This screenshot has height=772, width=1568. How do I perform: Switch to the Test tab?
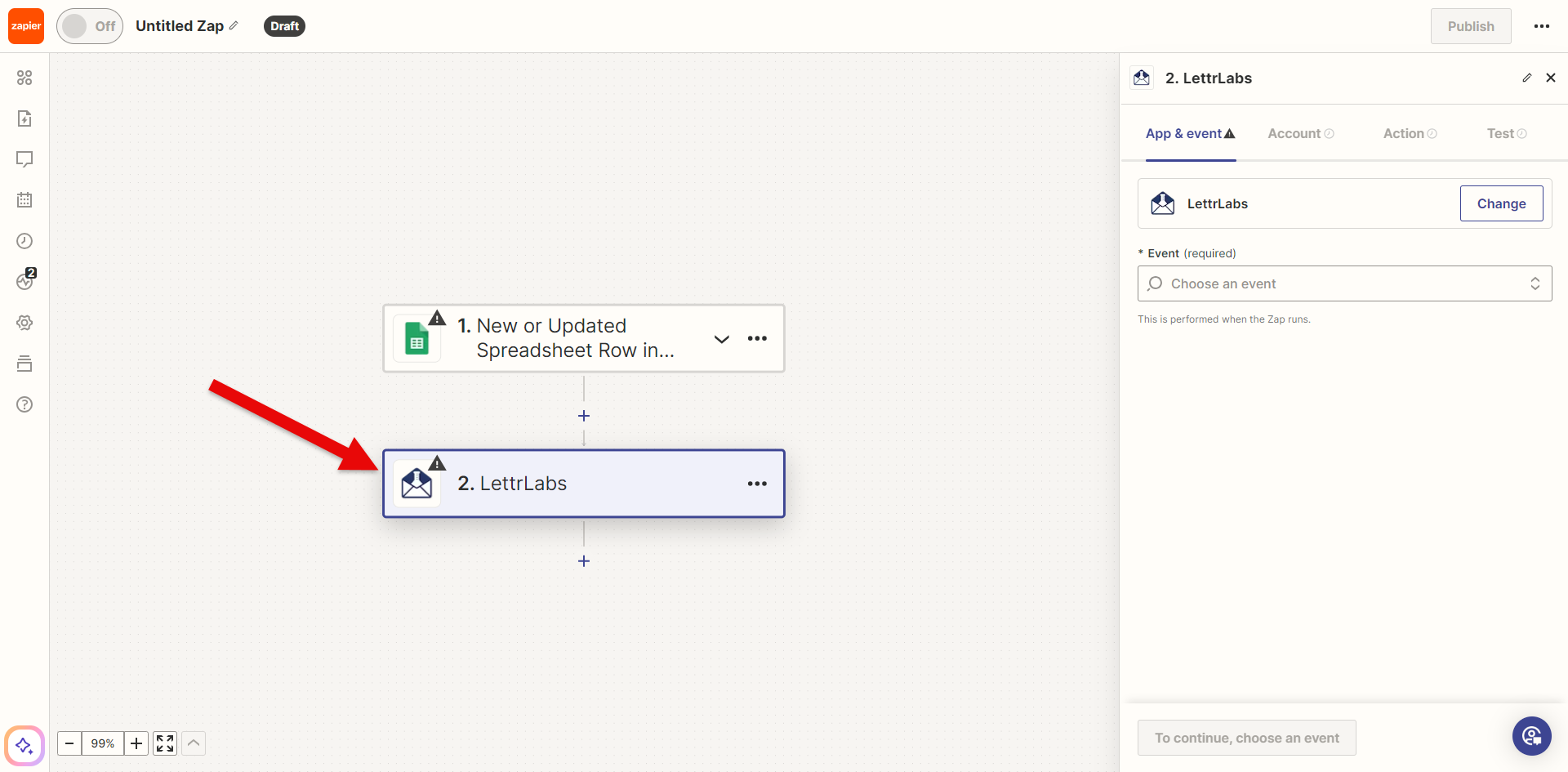pyautogui.click(x=1507, y=133)
